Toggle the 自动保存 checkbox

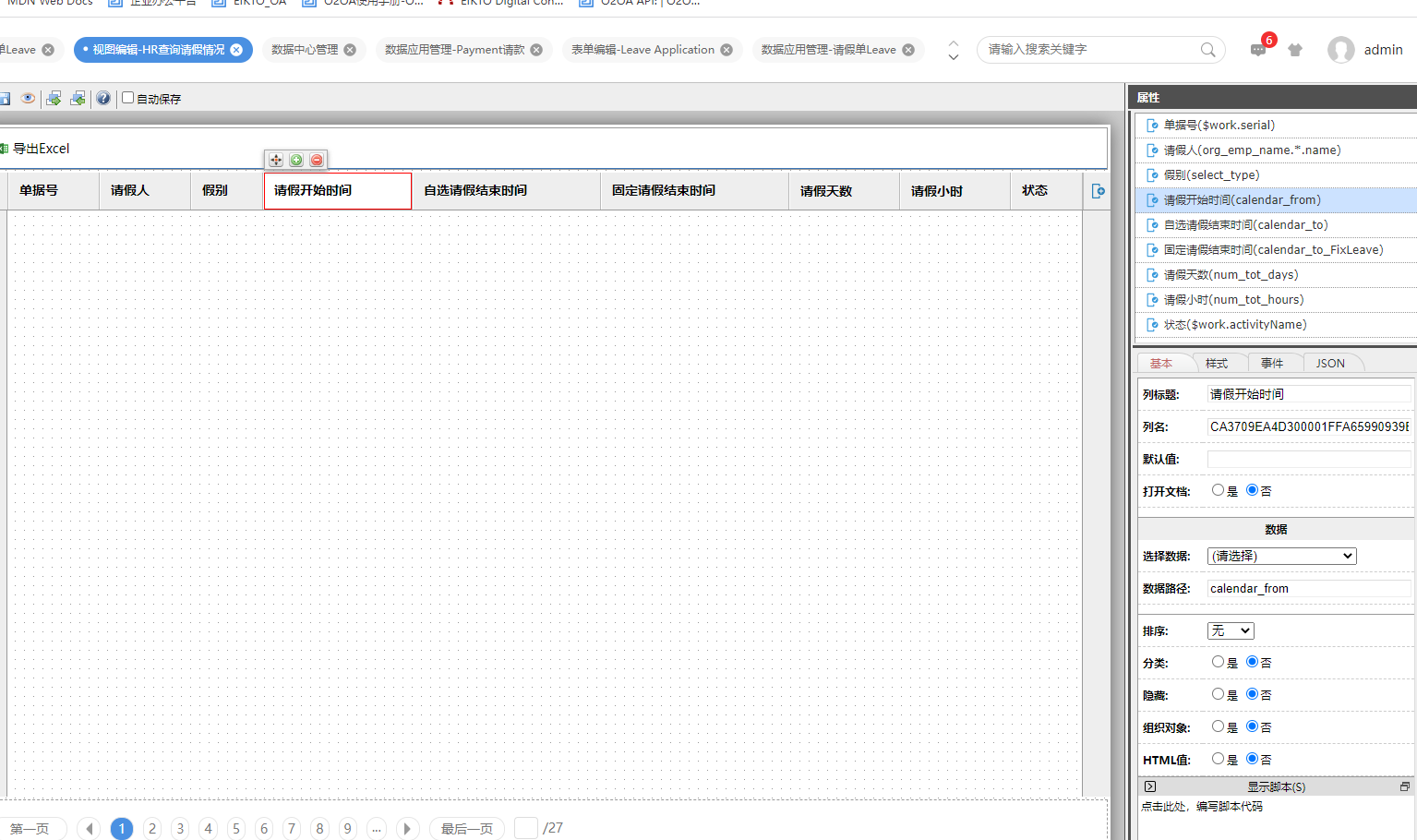tap(128, 98)
